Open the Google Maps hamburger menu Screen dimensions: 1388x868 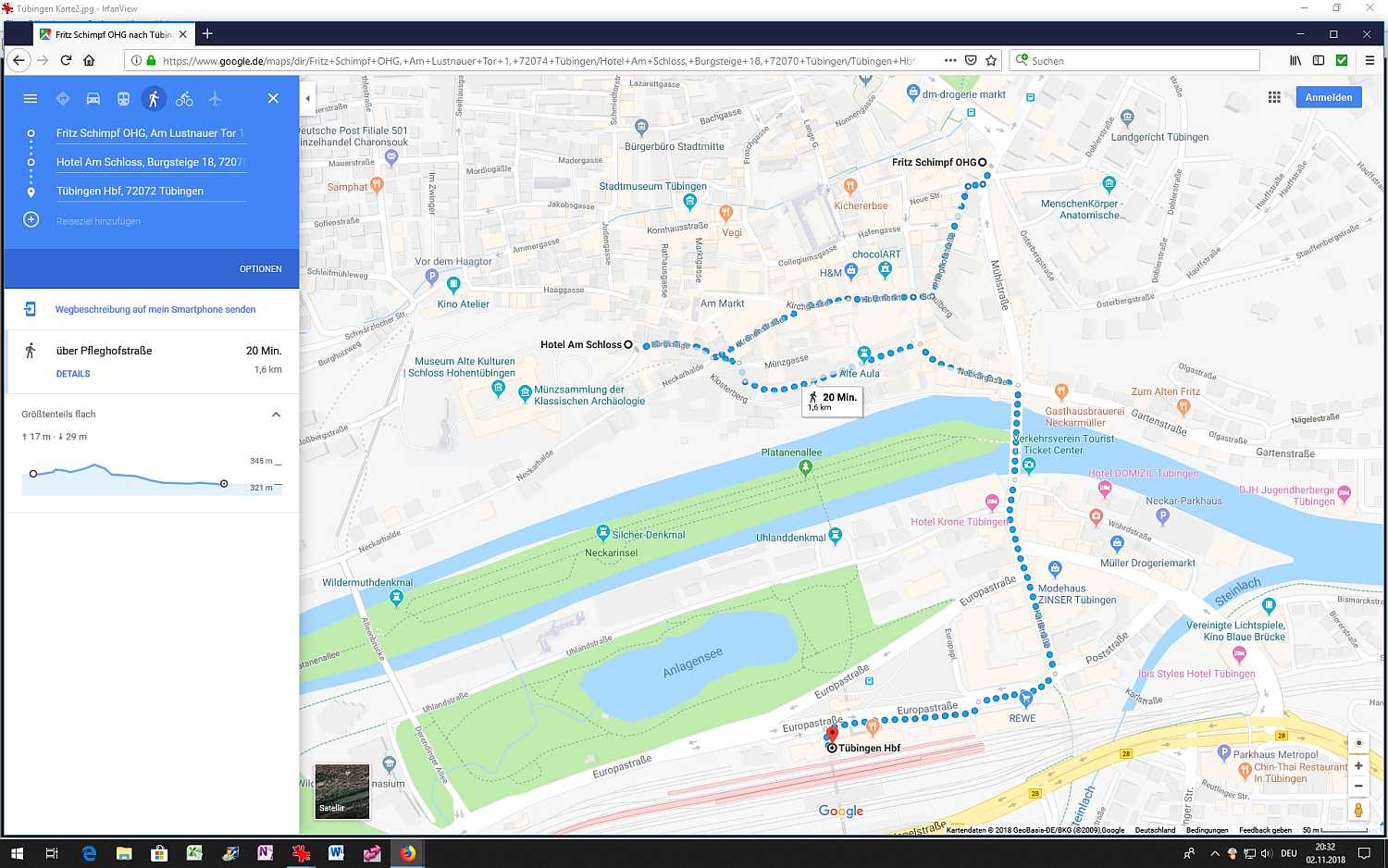click(31, 98)
